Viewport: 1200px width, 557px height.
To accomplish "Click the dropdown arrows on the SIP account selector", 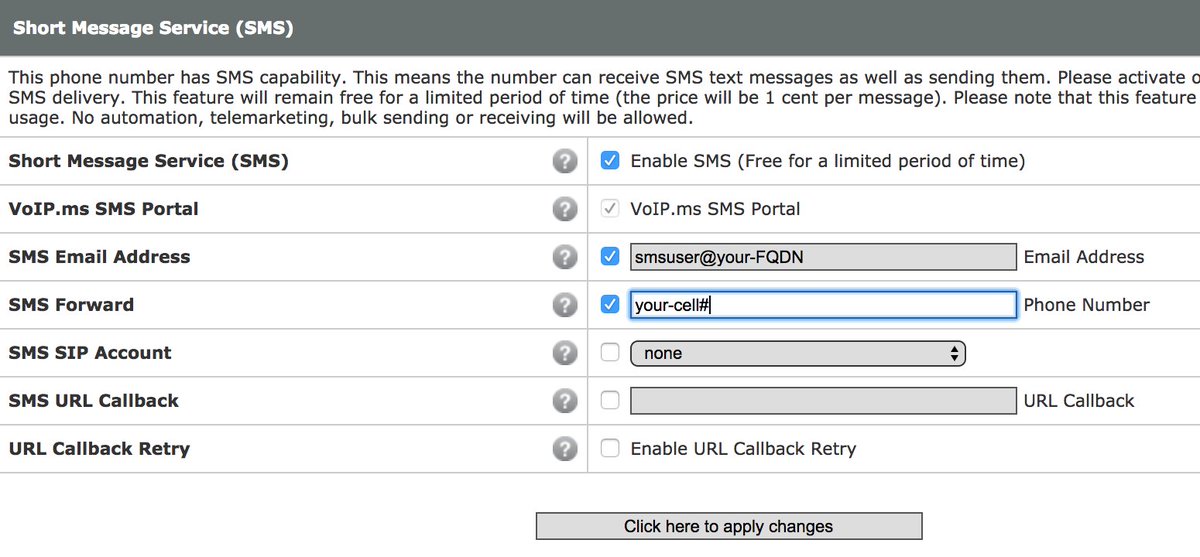I will click(x=955, y=353).
